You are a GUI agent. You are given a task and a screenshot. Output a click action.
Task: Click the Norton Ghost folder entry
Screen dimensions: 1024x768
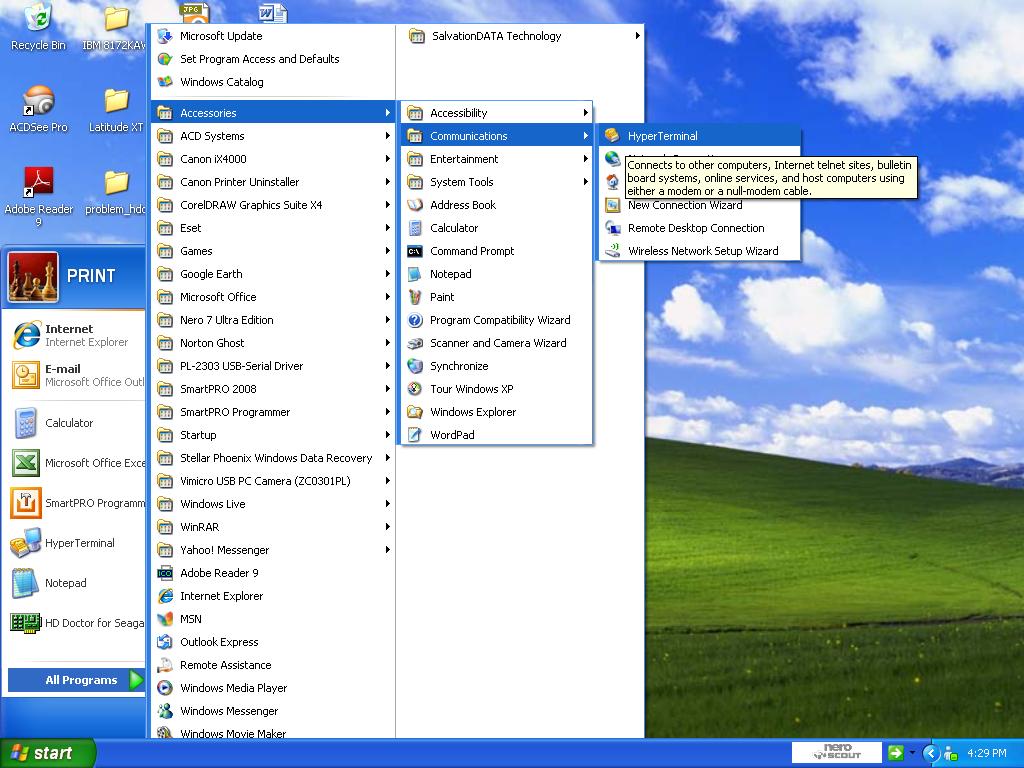pos(273,343)
